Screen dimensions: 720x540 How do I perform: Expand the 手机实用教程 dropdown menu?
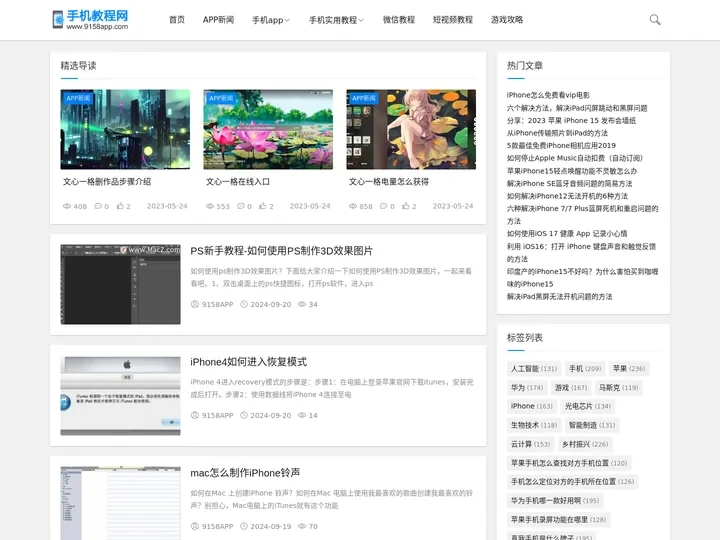click(x=336, y=20)
